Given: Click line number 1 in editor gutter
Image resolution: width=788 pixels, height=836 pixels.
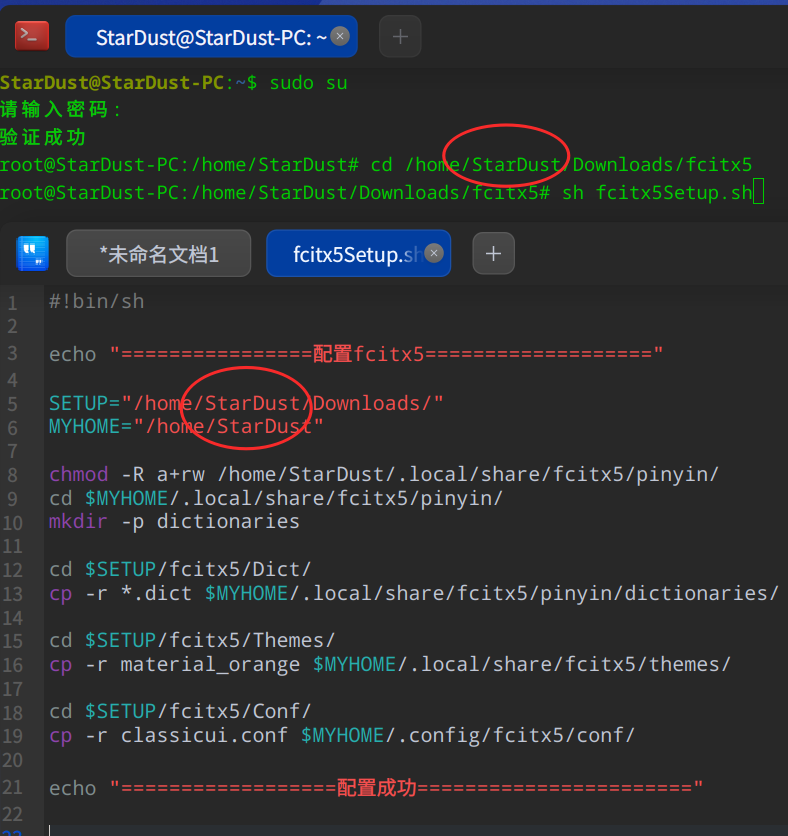Looking at the screenshot, I should click(x=12, y=304).
